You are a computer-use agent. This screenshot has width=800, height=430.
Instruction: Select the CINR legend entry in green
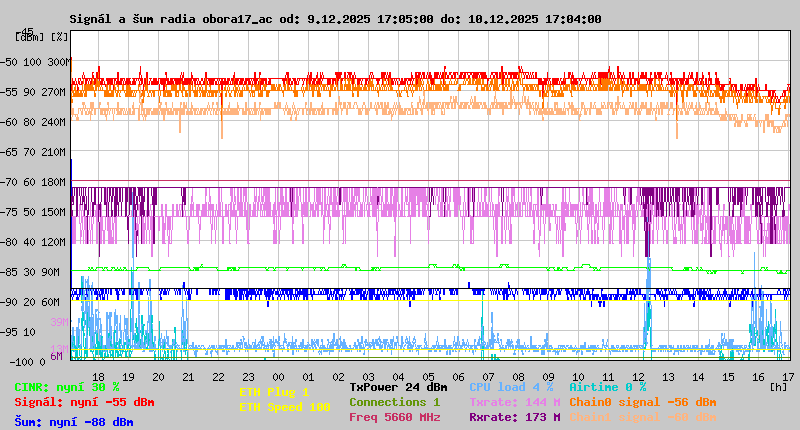(67, 387)
